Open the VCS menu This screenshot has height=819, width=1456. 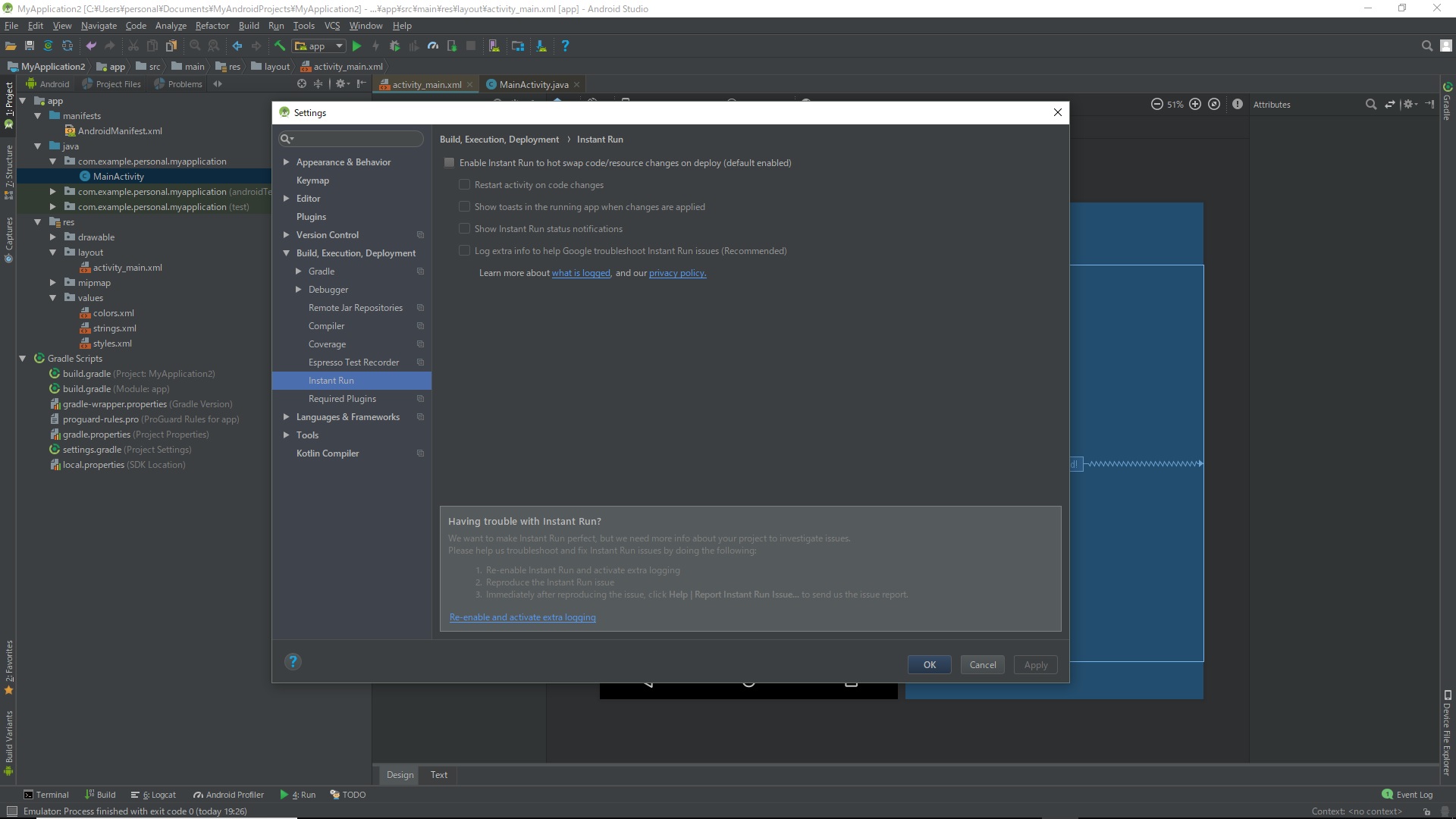(332, 26)
